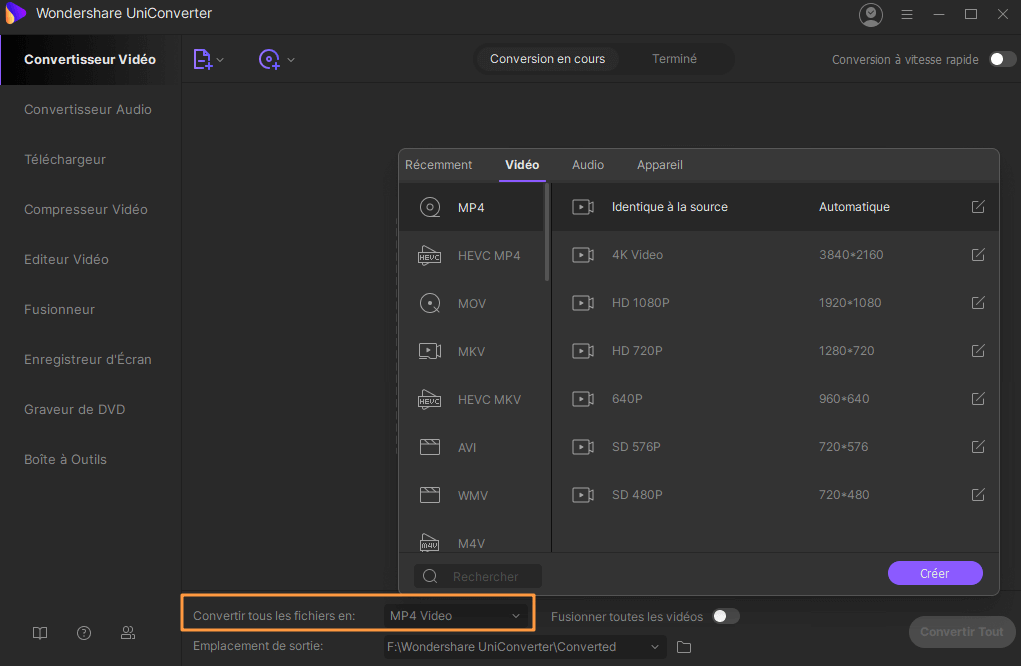This screenshot has height=666, width=1021.
Task: Select the 640P 960*640 preset
Action: click(775, 398)
